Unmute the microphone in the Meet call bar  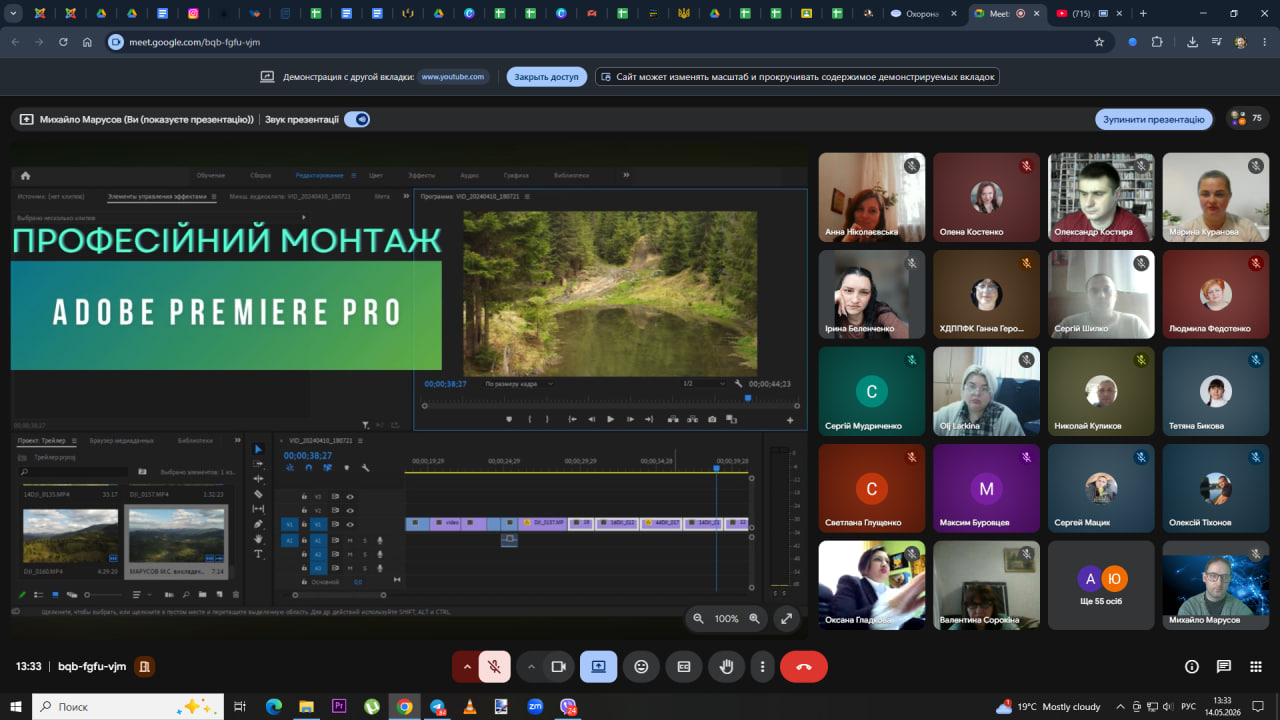point(494,666)
